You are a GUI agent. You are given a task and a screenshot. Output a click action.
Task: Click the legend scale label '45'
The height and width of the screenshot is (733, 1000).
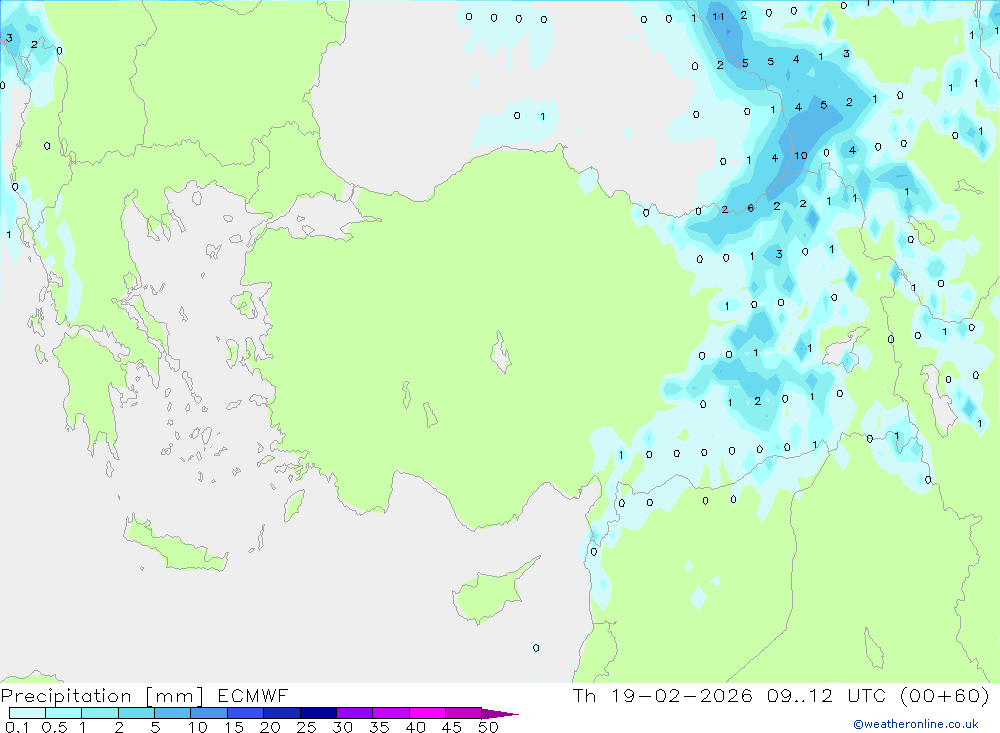point(452,727)
